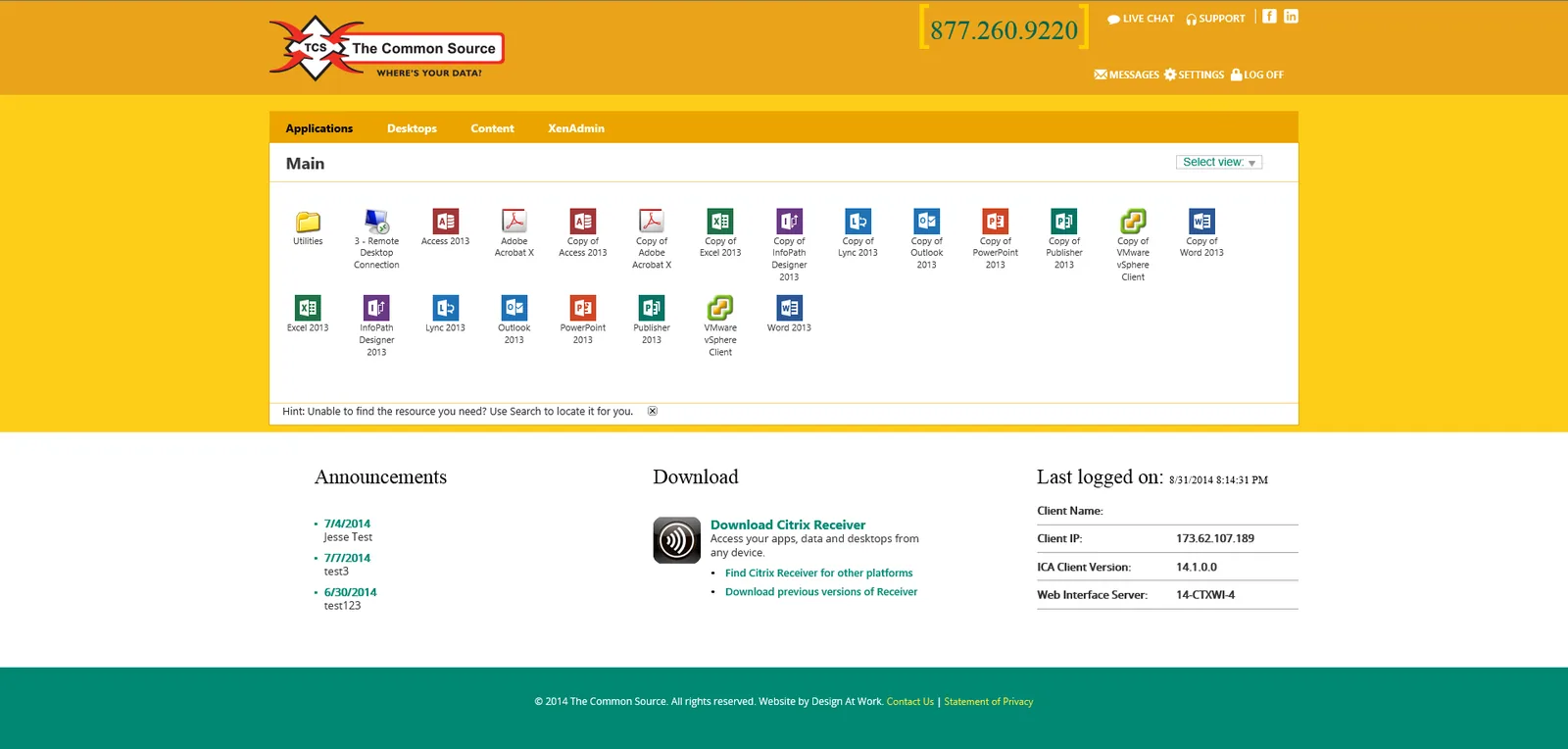This screenshot has height=749, width=1568.
Task: Click the Citrix Receiver download icon
Action: (x=677, y=540)
